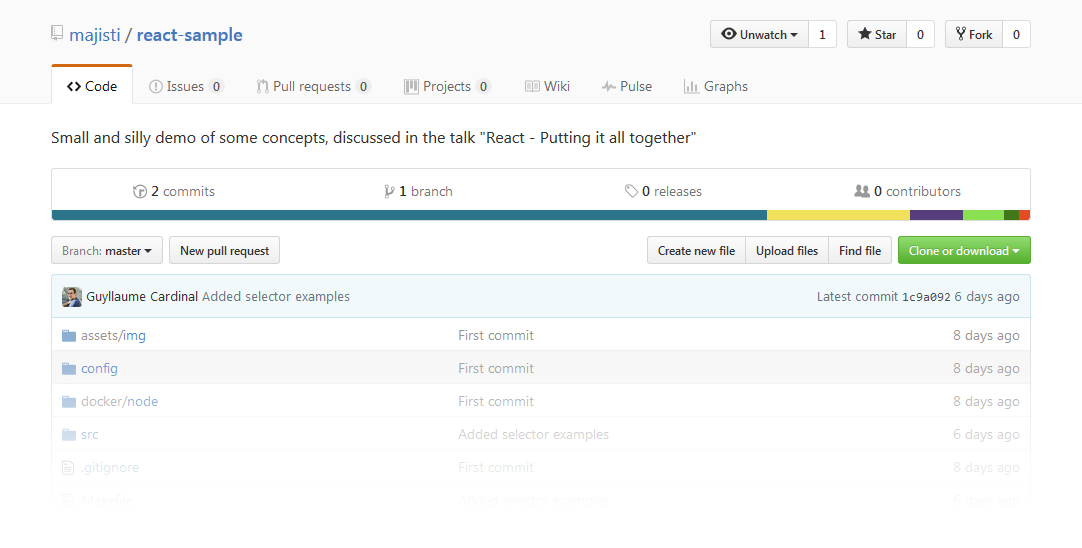Open the Wiki tab

click(x=547, y=86)
